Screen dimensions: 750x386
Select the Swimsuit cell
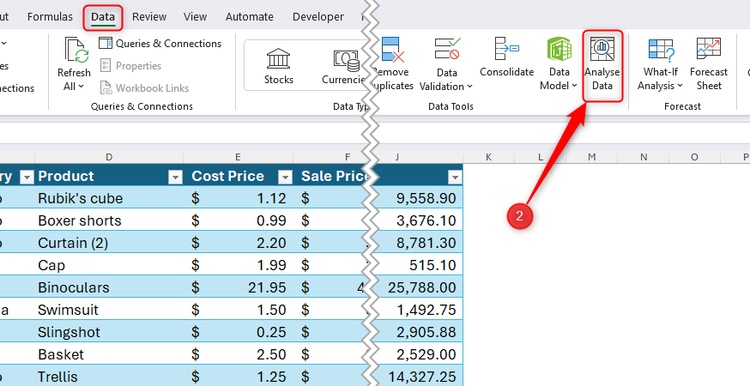(109, 310)
